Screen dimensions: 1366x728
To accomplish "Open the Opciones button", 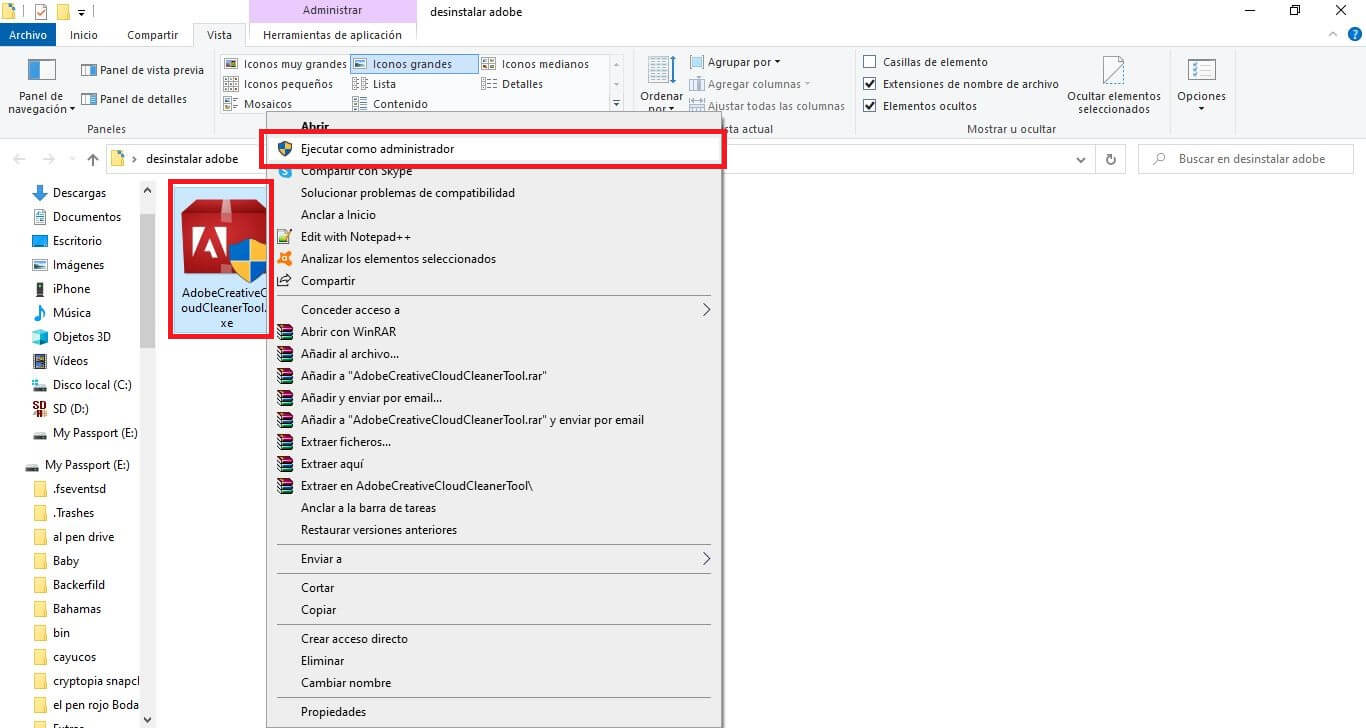I will click(1201, 86).
